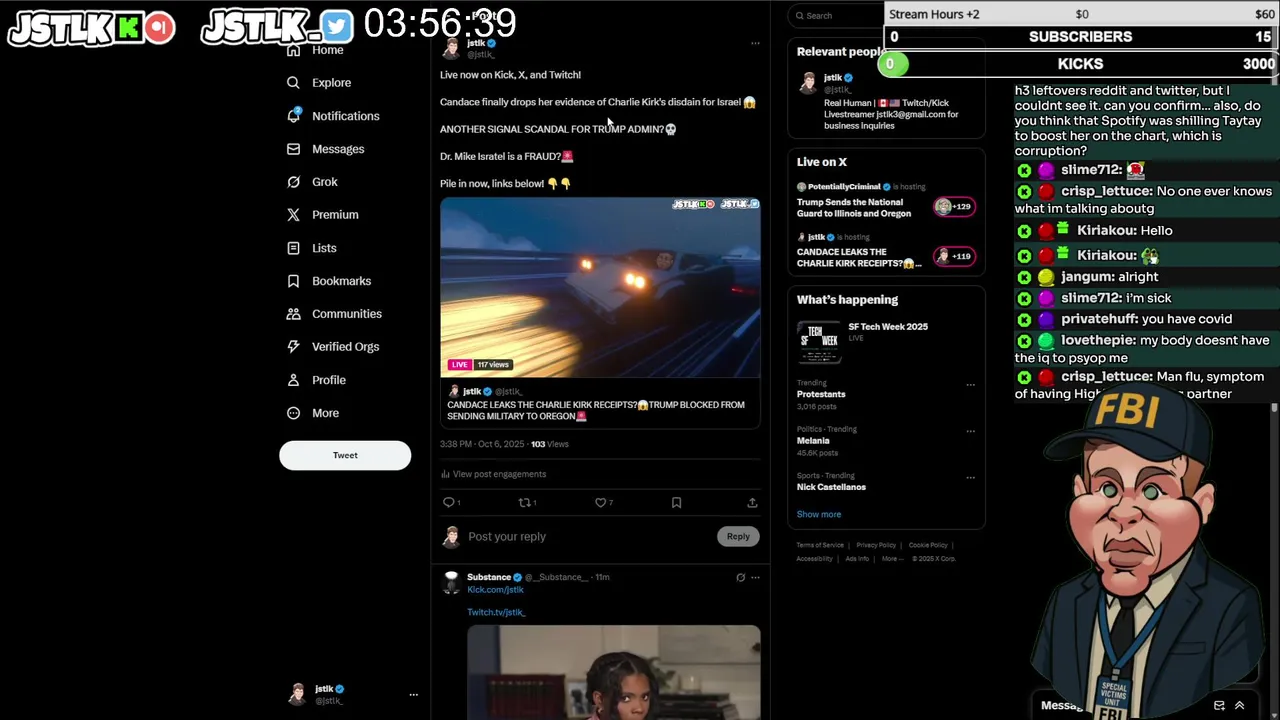Open three-dot menu on jstlk post

tap(755, 43)
